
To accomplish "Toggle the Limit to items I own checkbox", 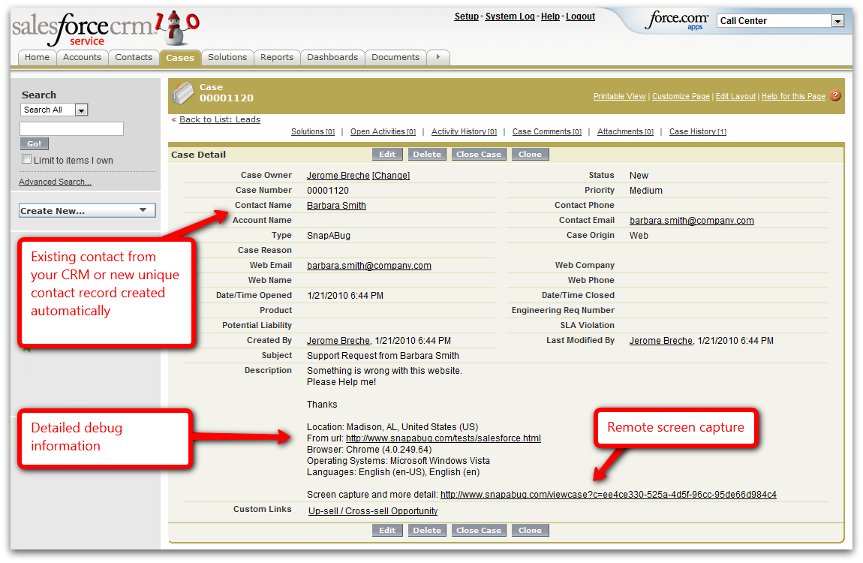I will pyautogui.click(x=26, y=159).
